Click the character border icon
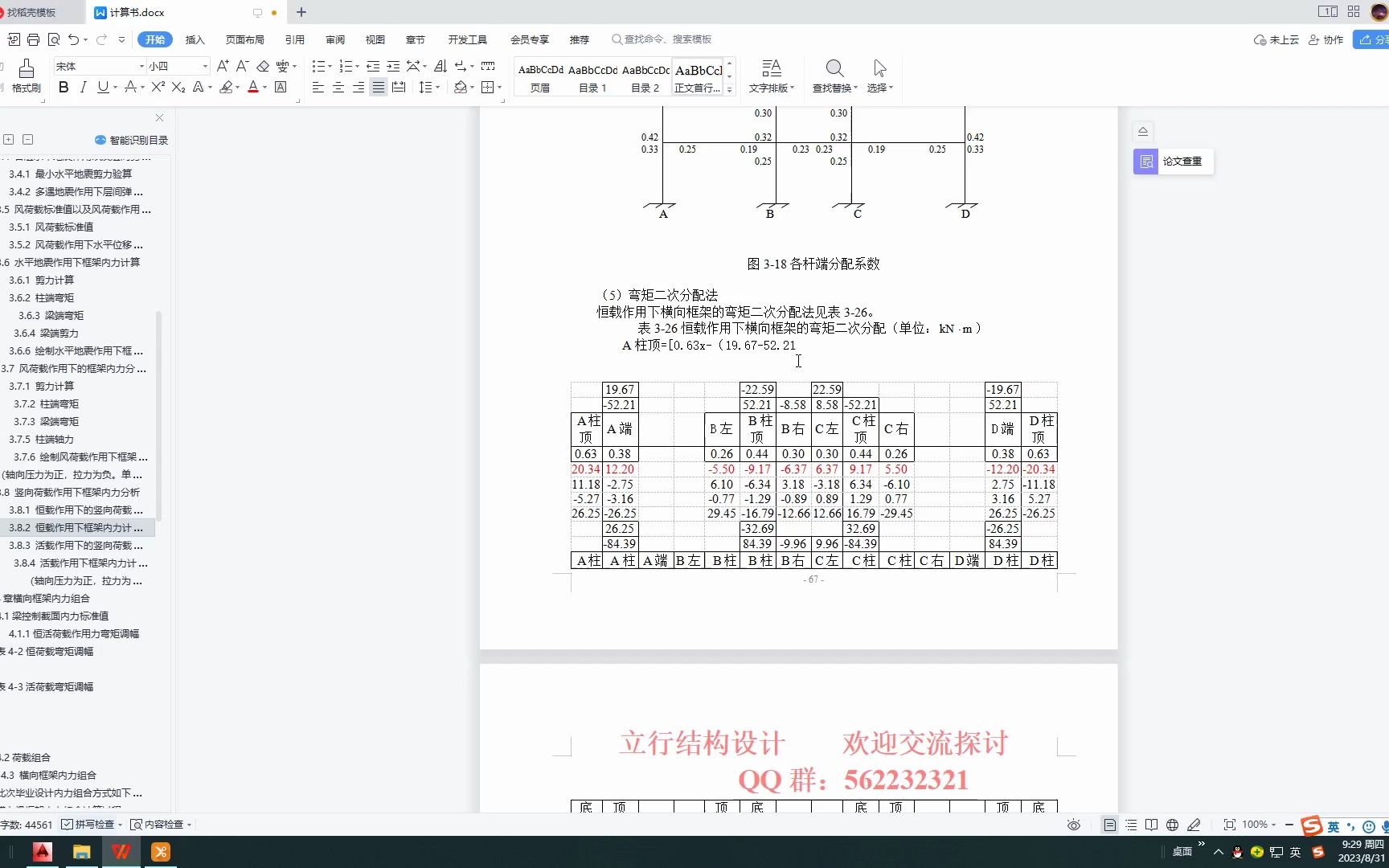 [281, 88]
